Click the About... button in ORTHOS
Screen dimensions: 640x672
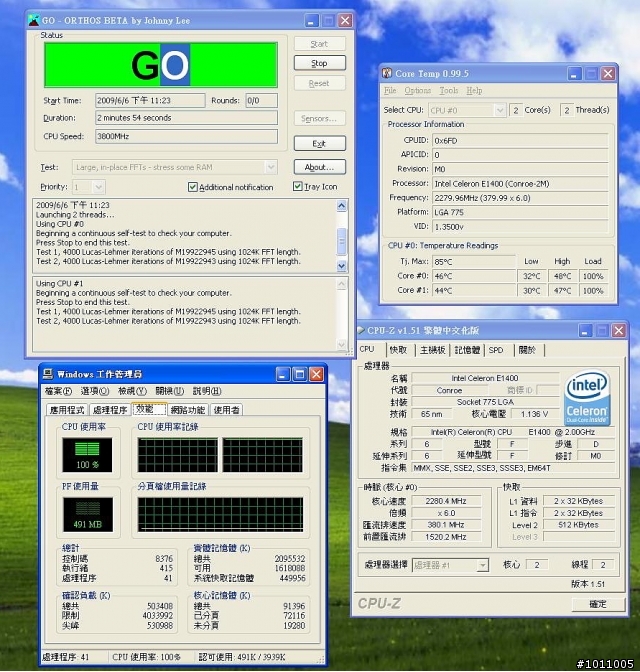319,167
